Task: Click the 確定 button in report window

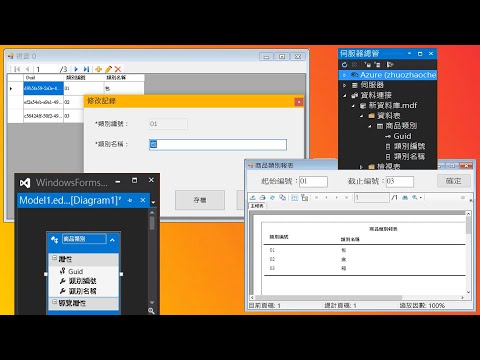Action: [454, 181]
